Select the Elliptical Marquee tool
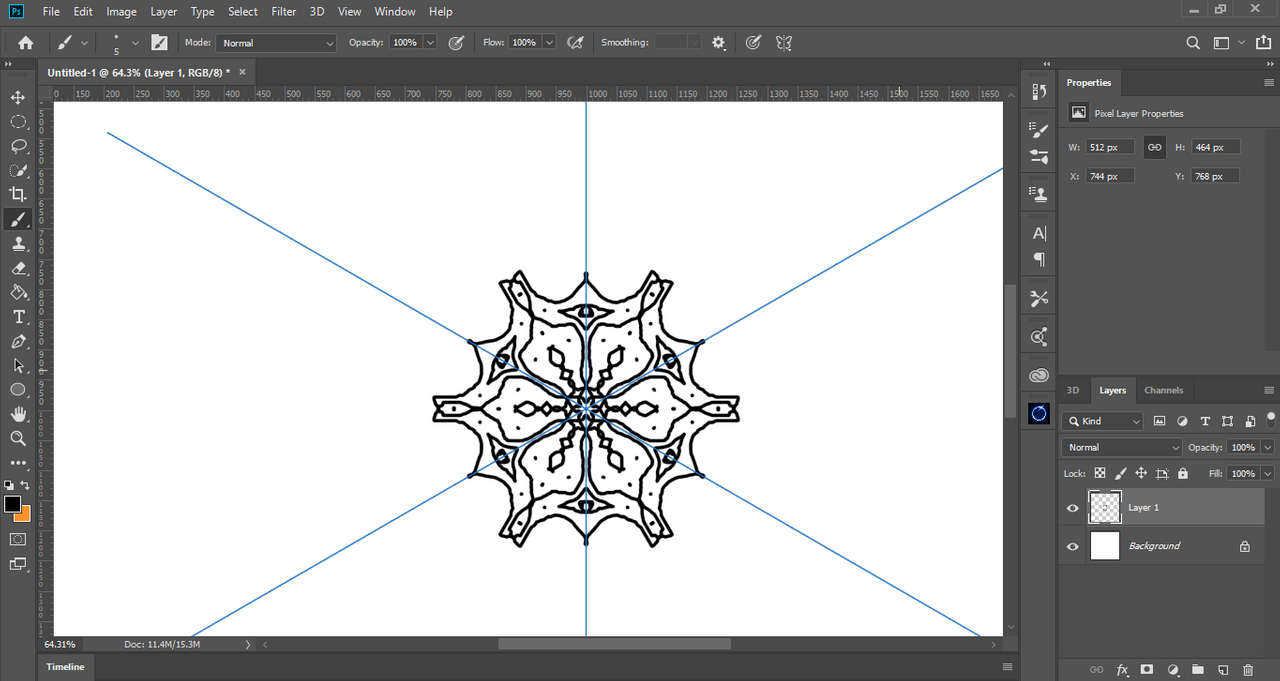The image size is (1280, 681). pyautogui.click(x=18, y=121)
